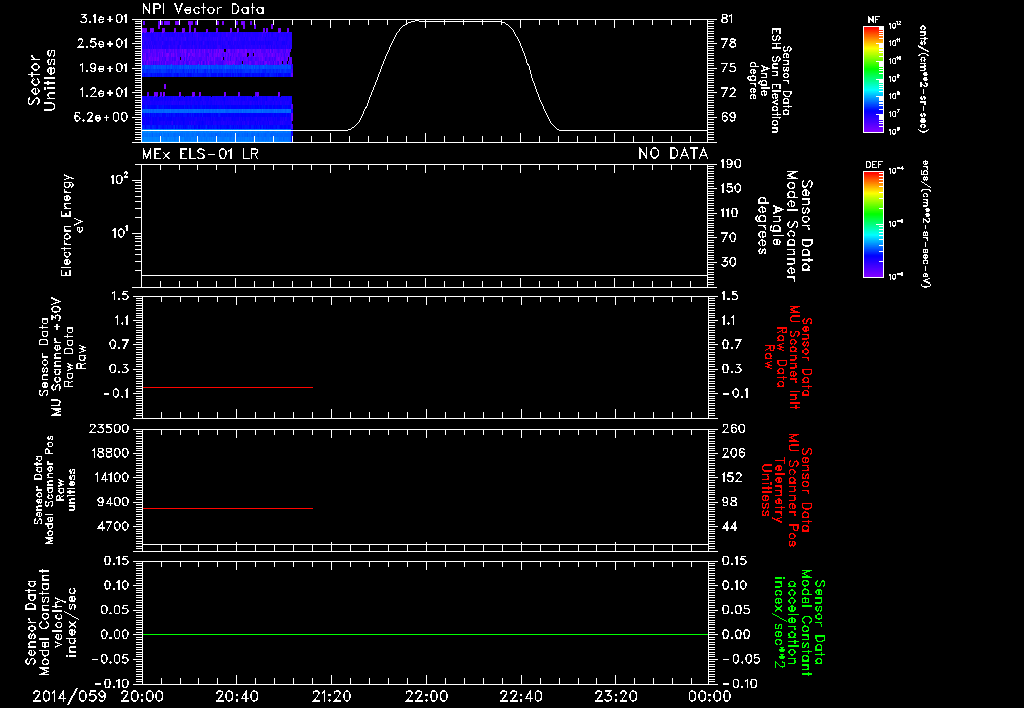The height and width of the screenshot is (708, 1024).
Task: Click the 'NO DATA' label on ELS panel
Action: click(673, 154)
